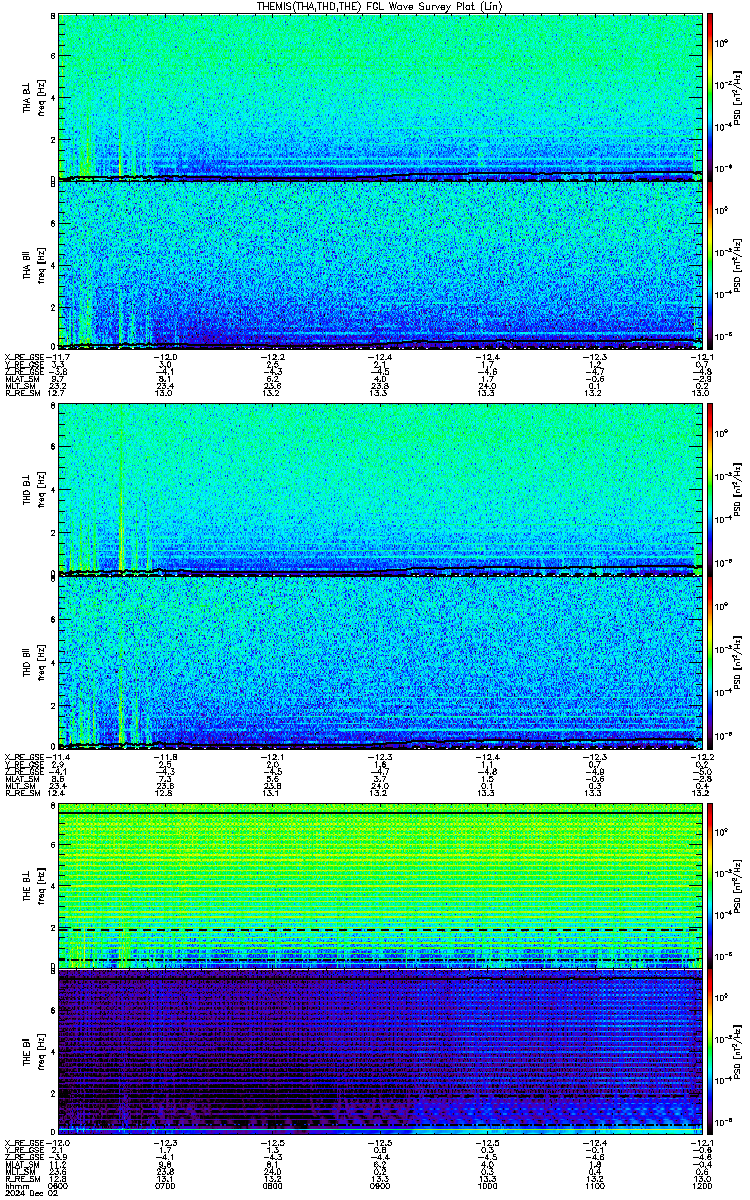Click the colorbar beside THA B-perpendicular panel
This screenshot has width=750, height=1200.
click(x=711, y=97)
